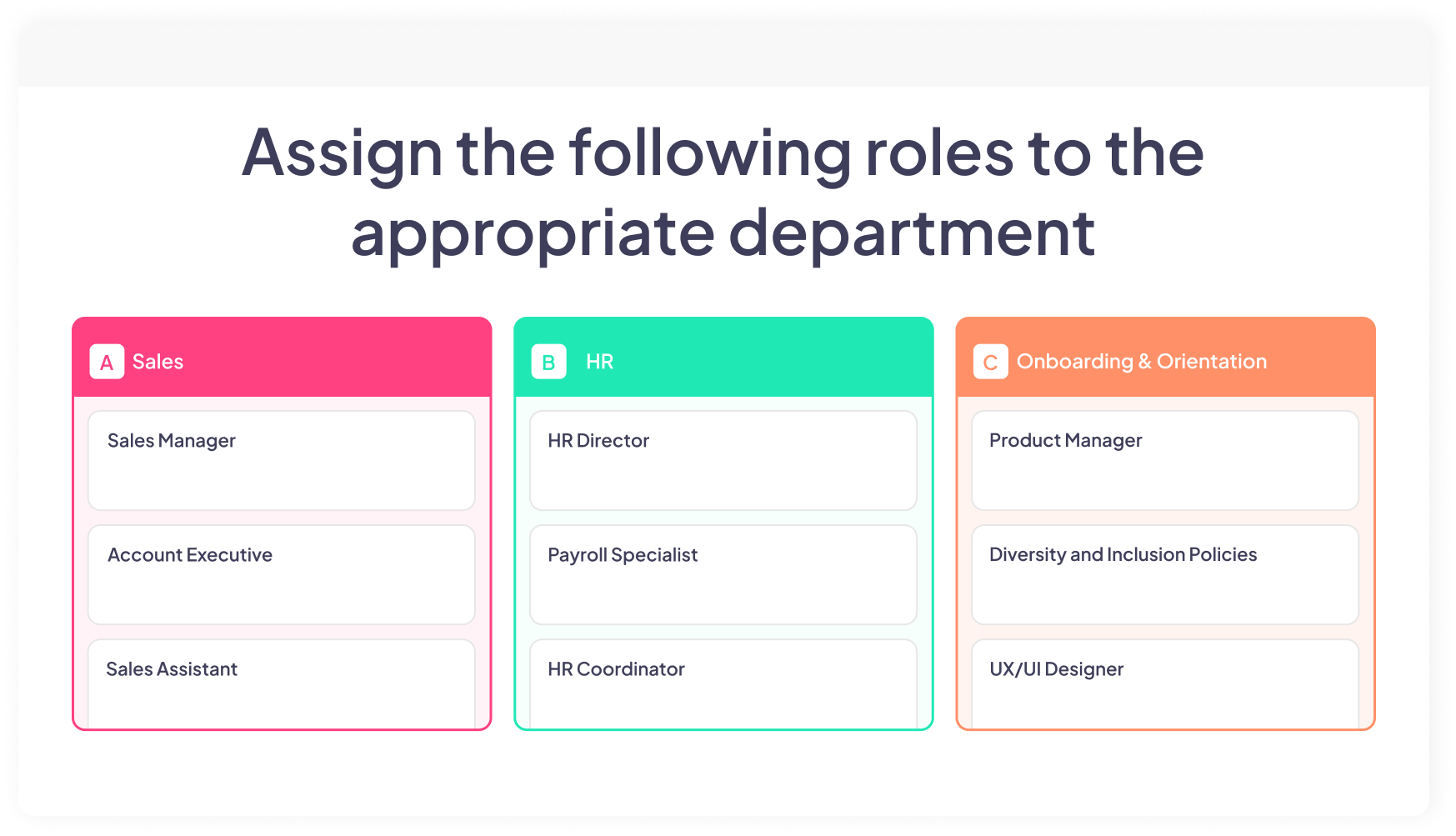Select the Diversity and Inclusion Policies card
1456x836 pixels.
tap(1165, 574)
